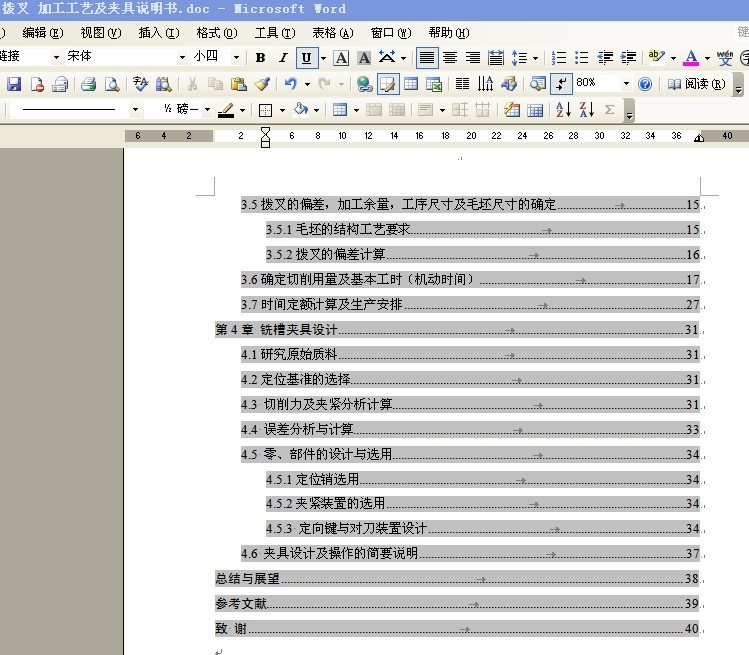Toggle character border A

pyautogui.click(x=341, y=58)
